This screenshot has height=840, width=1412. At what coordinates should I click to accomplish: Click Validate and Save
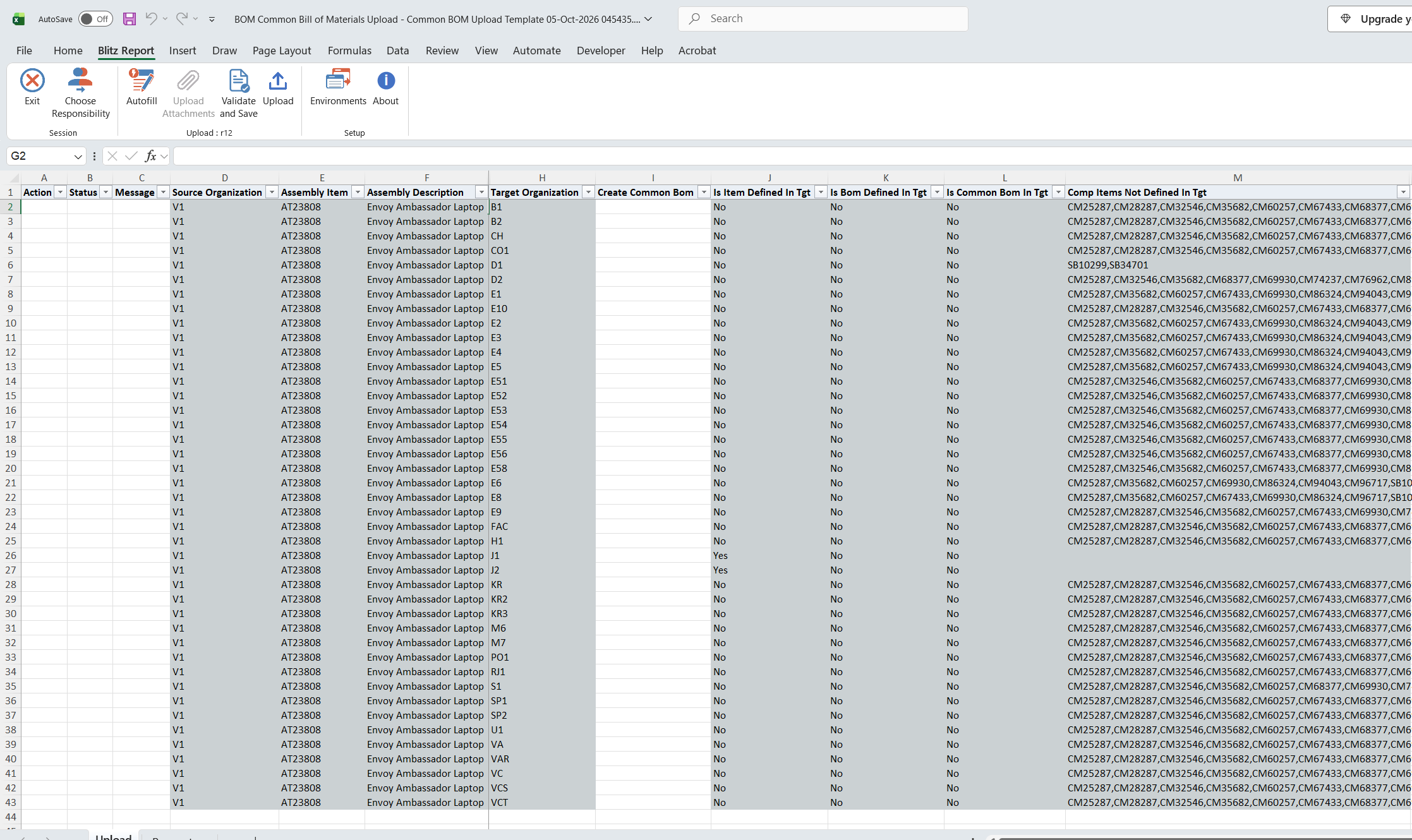click(x=239, y=93)
